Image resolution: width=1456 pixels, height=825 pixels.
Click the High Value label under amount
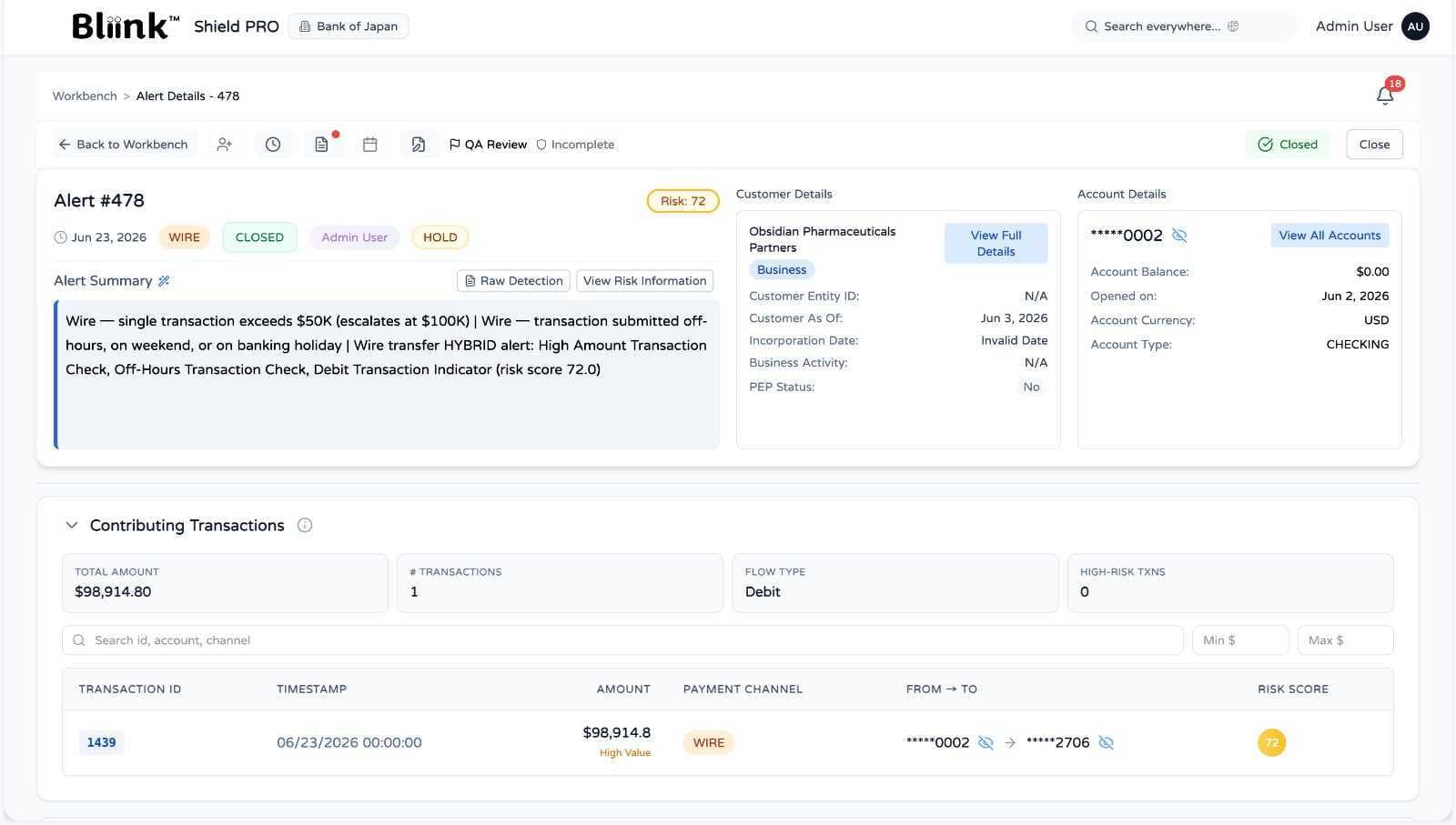[624, 753]
